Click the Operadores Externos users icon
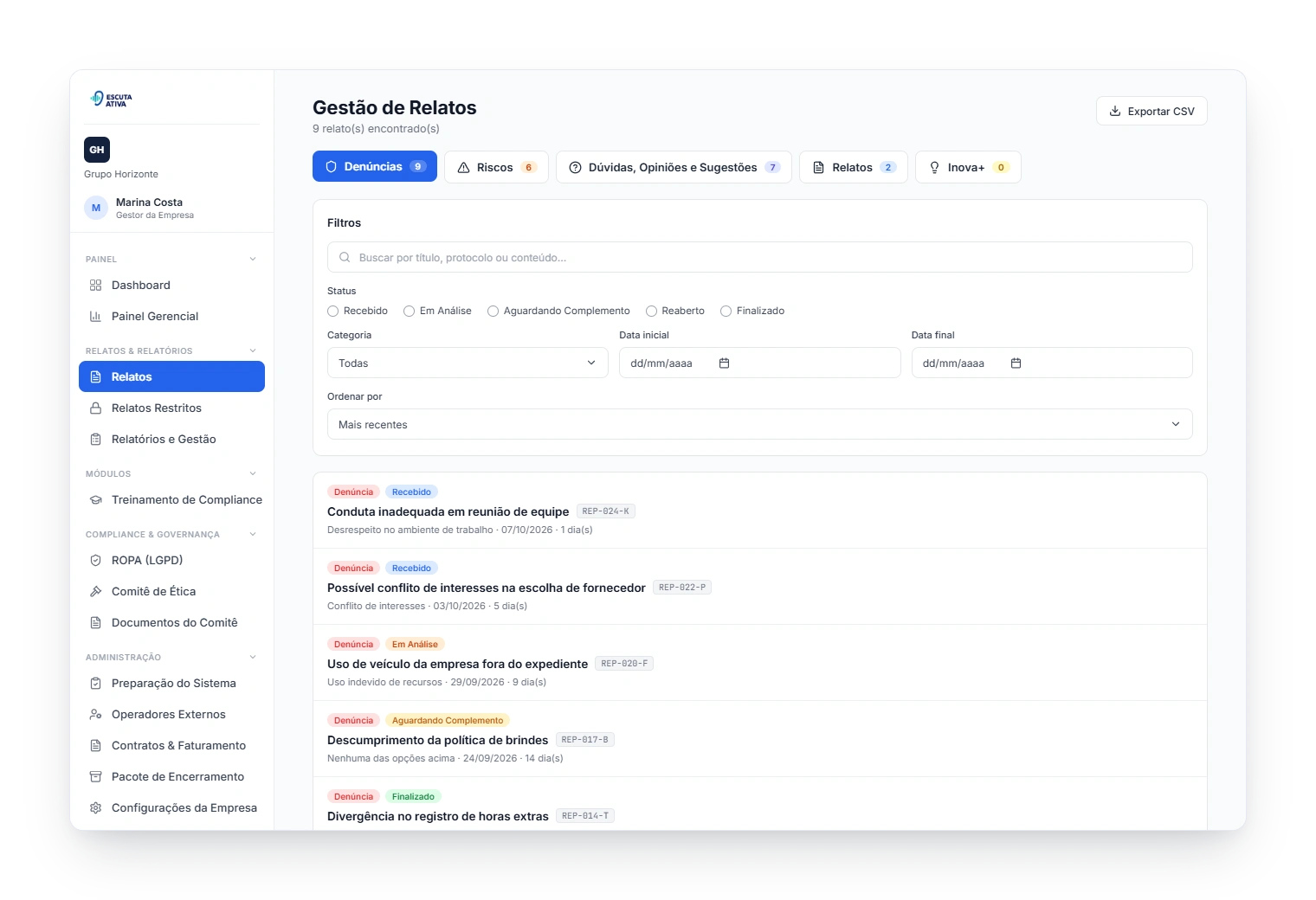 [96, 715]
